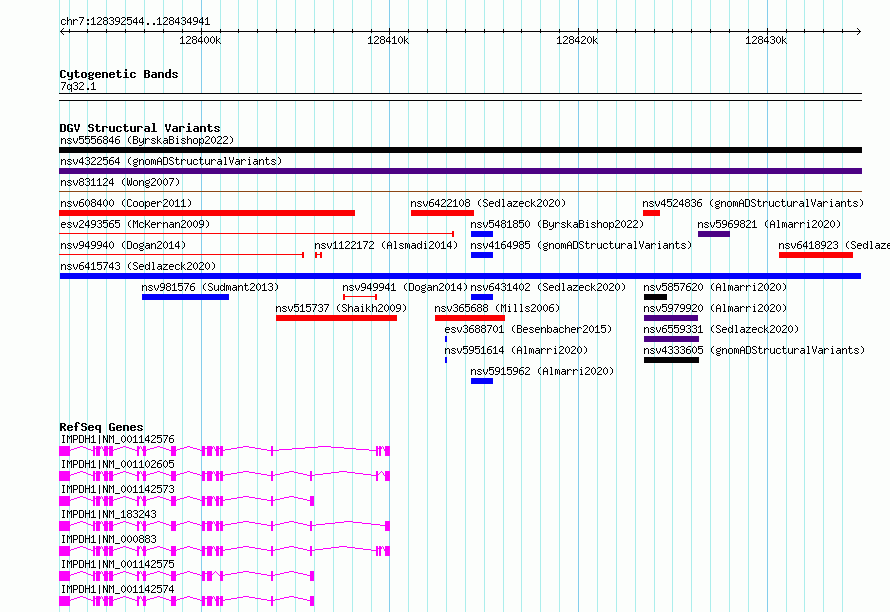Open the esv2493565 (McKernan2009) label
890x612 pixels.
(135, 224)
